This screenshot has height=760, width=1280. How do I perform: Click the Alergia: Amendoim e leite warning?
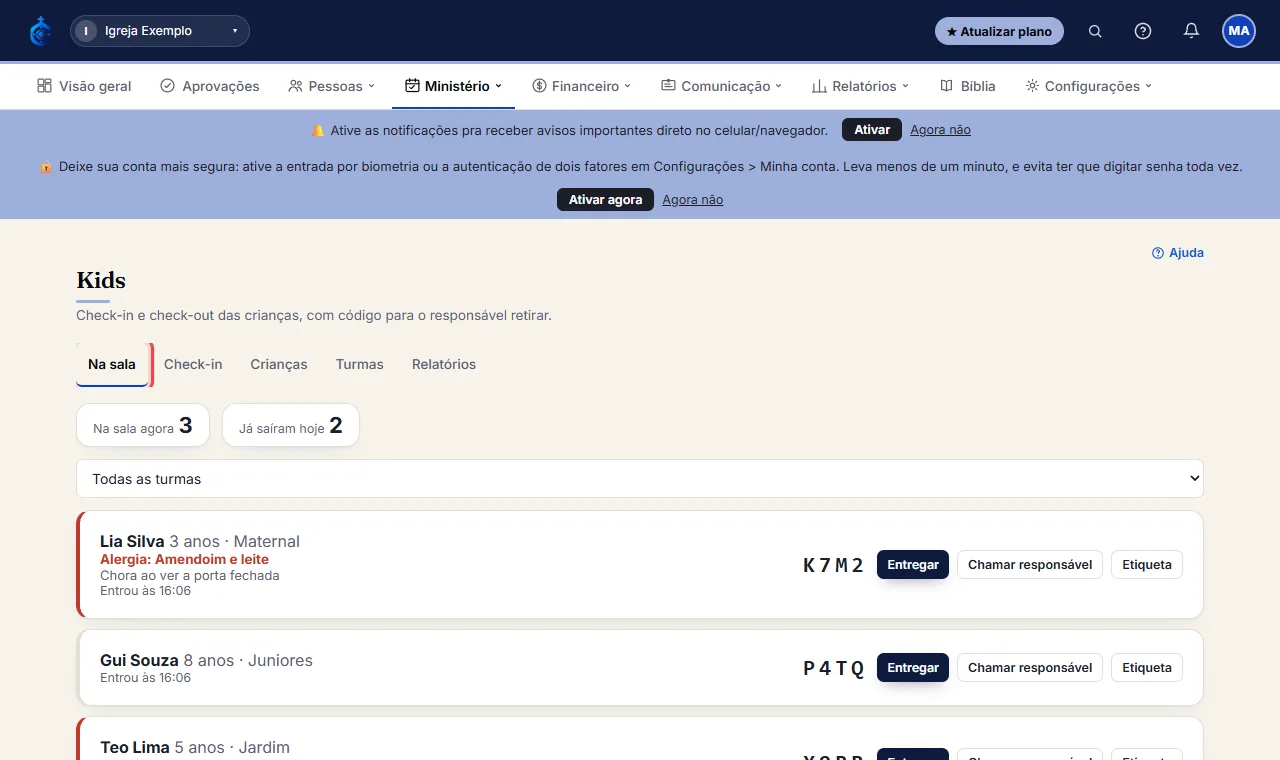point(184,559)
